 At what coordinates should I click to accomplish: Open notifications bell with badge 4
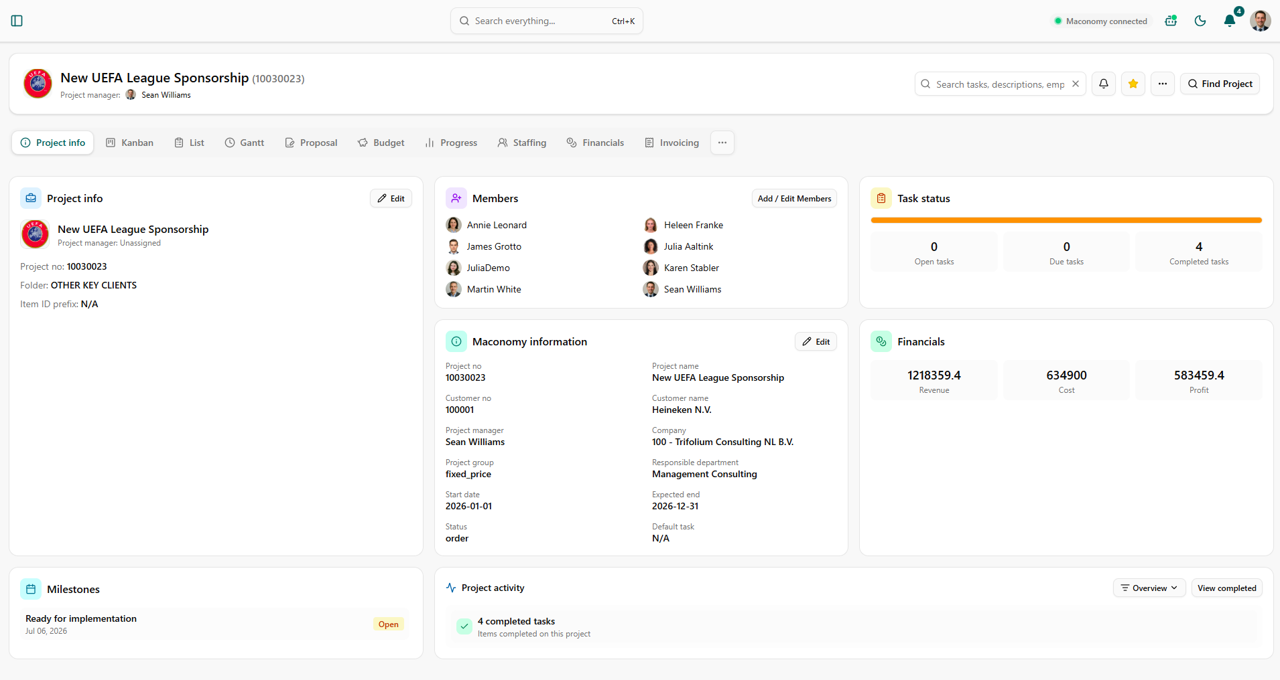tap(1230, 20)
